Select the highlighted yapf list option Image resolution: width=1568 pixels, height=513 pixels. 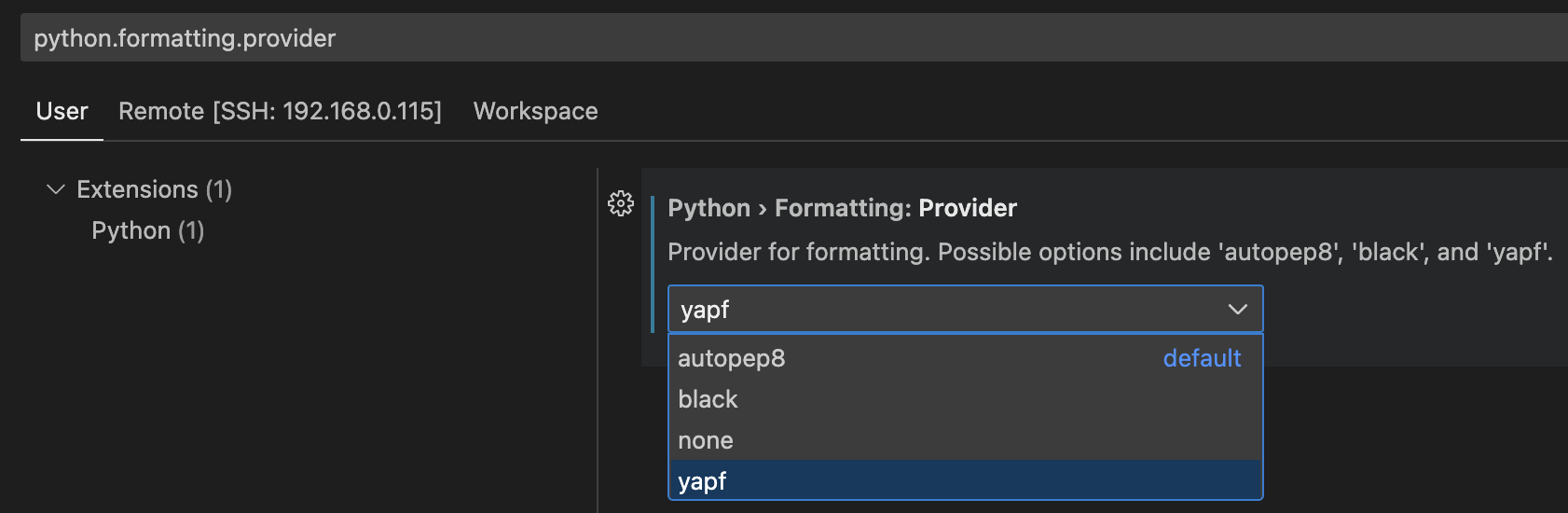click(702, 481)
